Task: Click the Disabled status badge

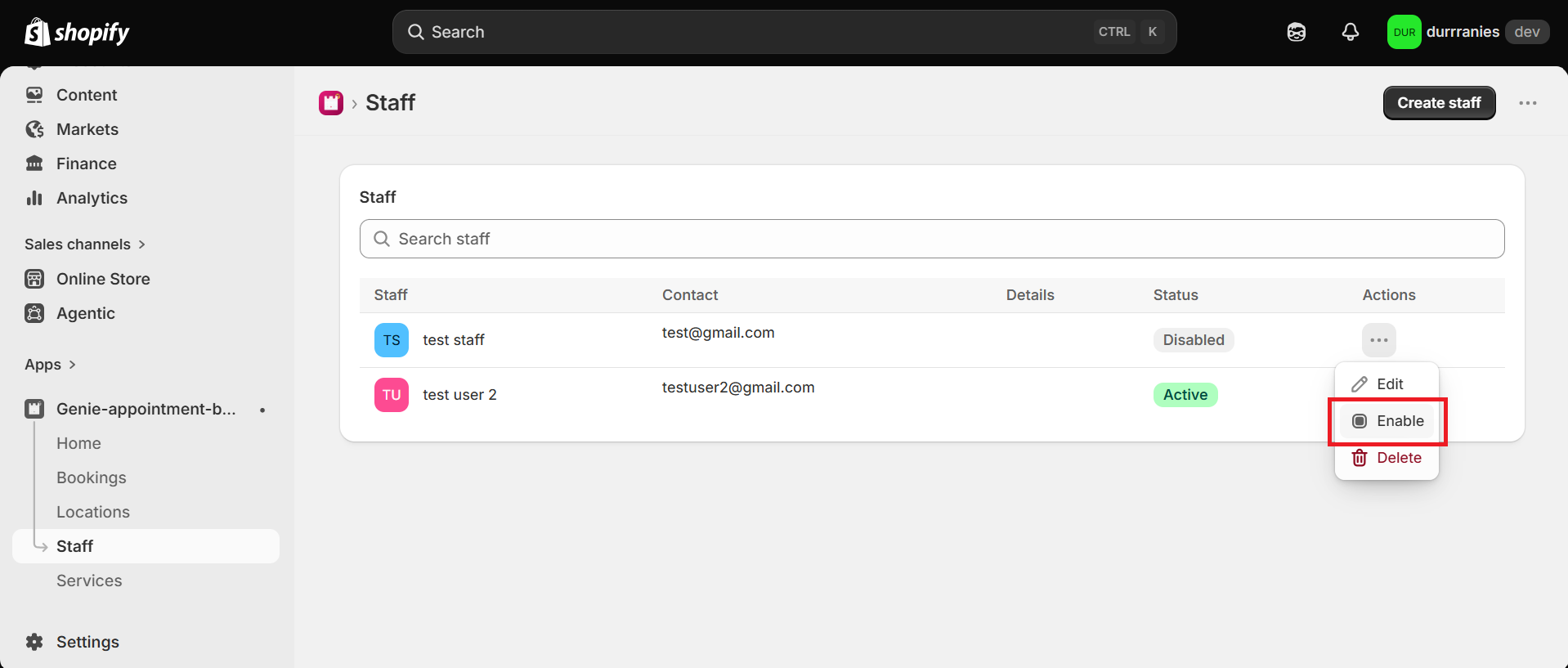Action: click(x=1194, y=340)
